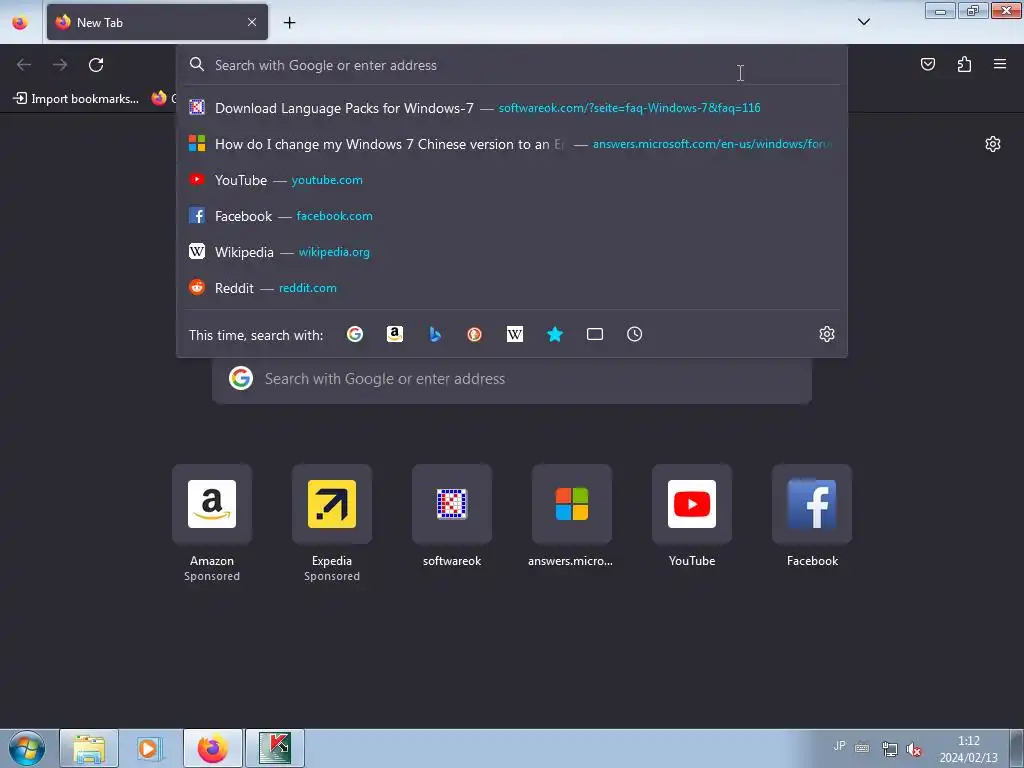Search this time with Amazon
This screenshot has height=768, width=1024.
394,334
